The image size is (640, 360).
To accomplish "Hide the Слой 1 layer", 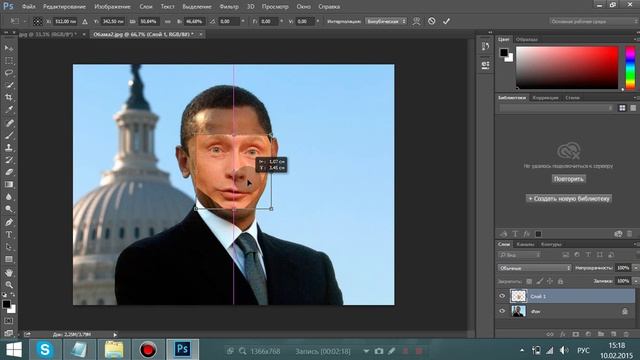I will pyautogui.click(x=502, y=296).
